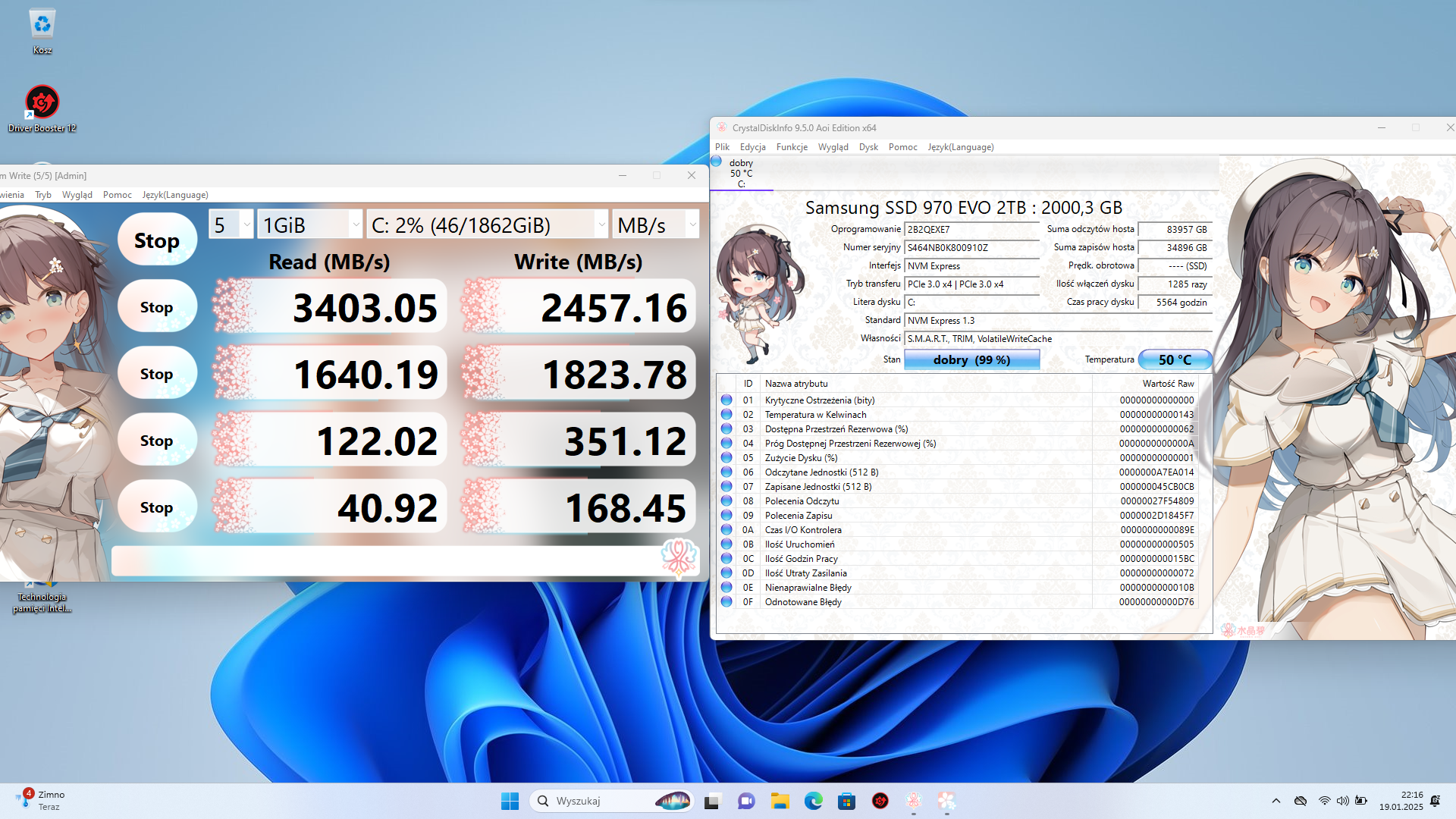Screen dimensions: 1456x819
Task: Open the purple video chat taskbar icon
Action: [746, 801]
